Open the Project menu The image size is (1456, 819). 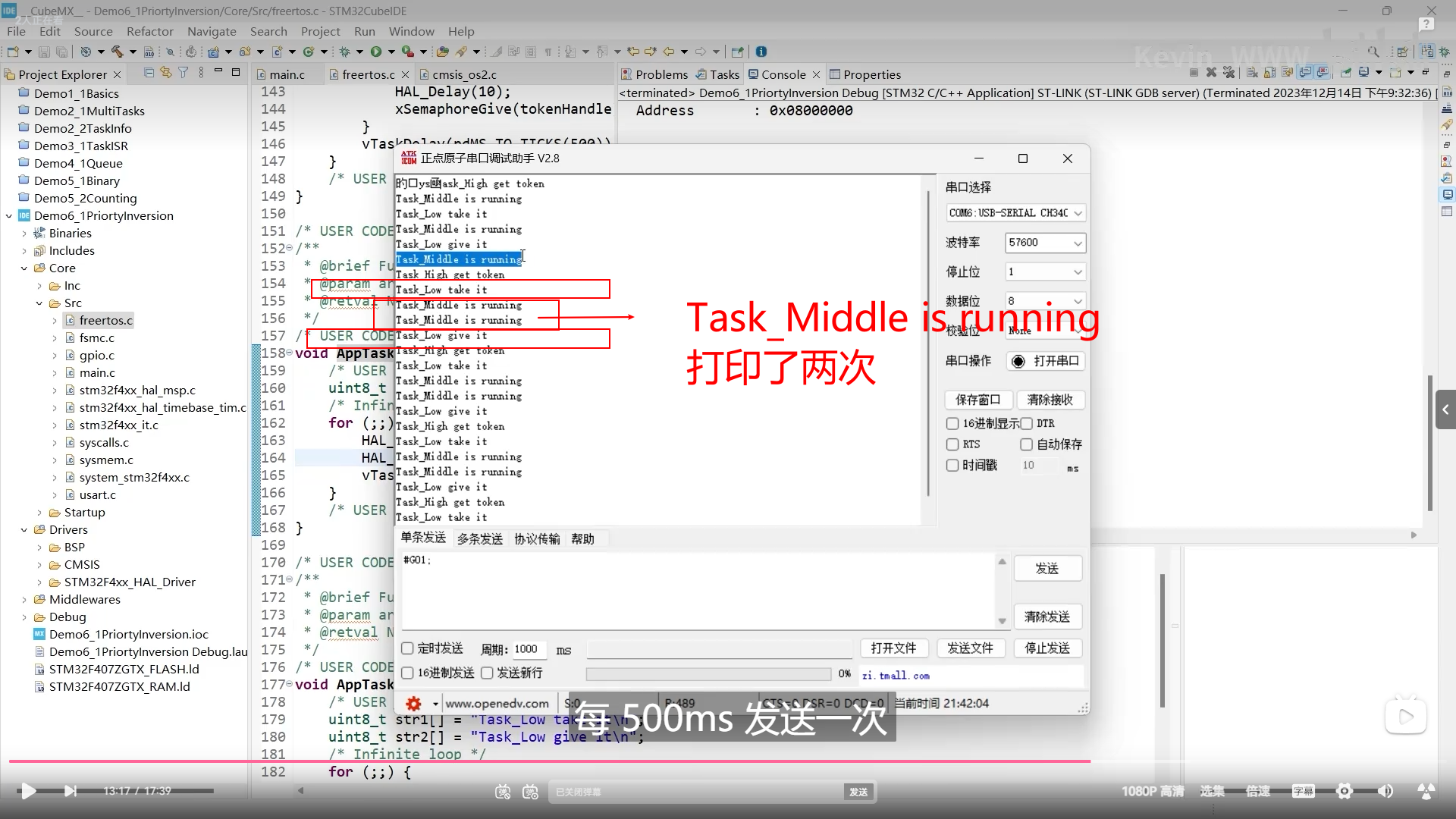(320, 31)
